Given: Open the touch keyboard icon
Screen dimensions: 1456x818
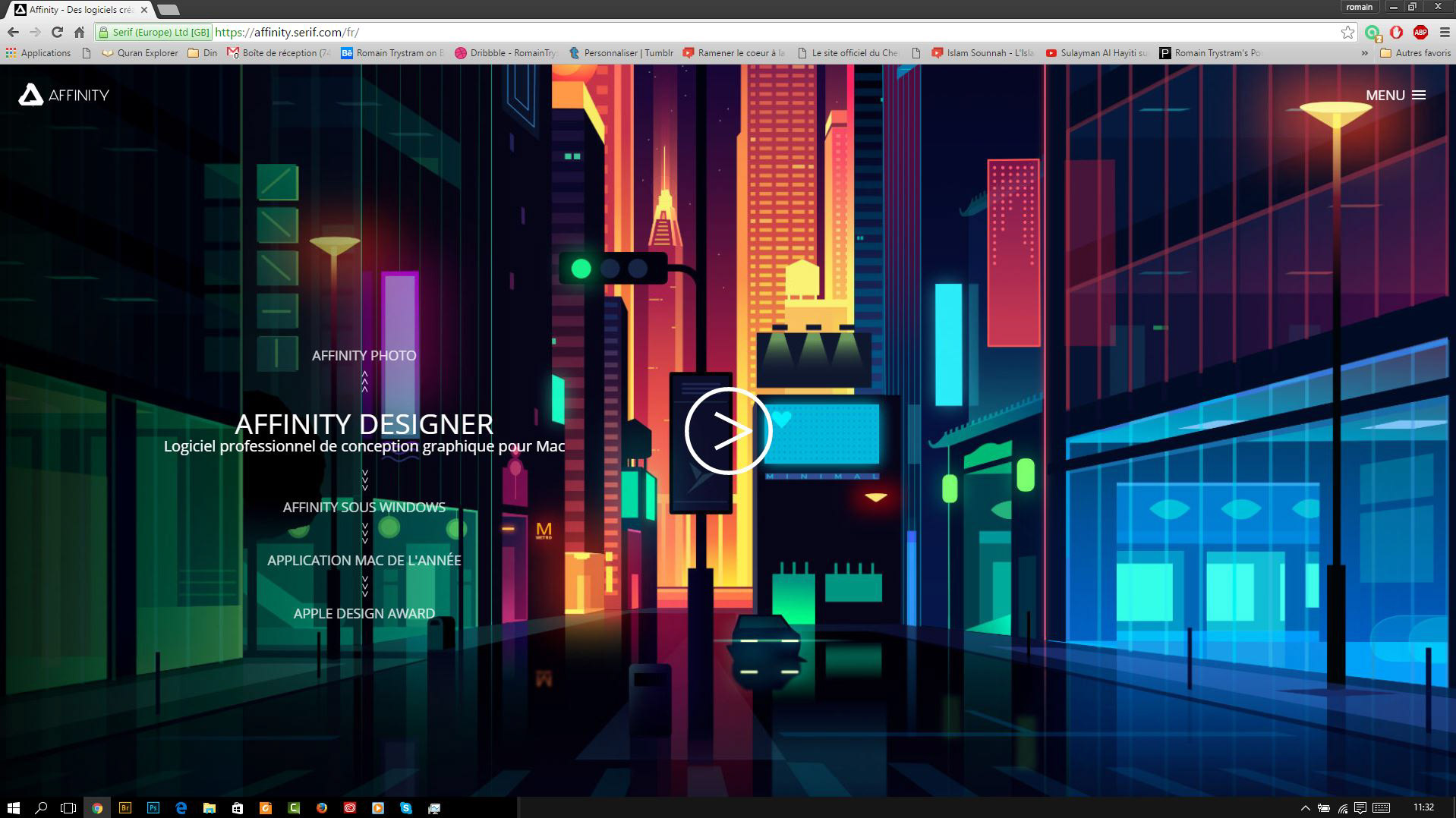Looking at the screenshot, I should (x=1382, y=808).
